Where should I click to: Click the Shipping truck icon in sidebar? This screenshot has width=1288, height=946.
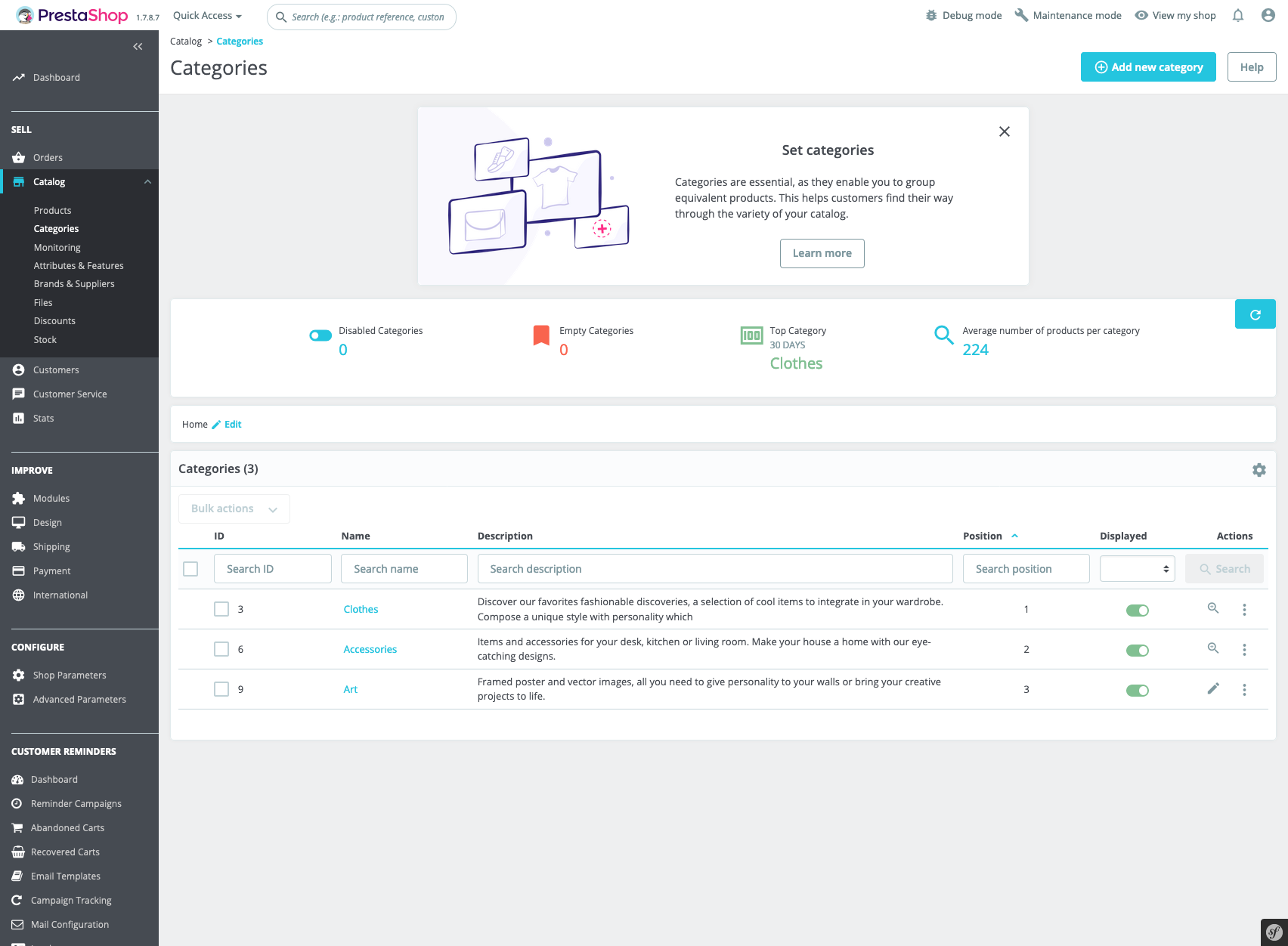click(19, 546)
